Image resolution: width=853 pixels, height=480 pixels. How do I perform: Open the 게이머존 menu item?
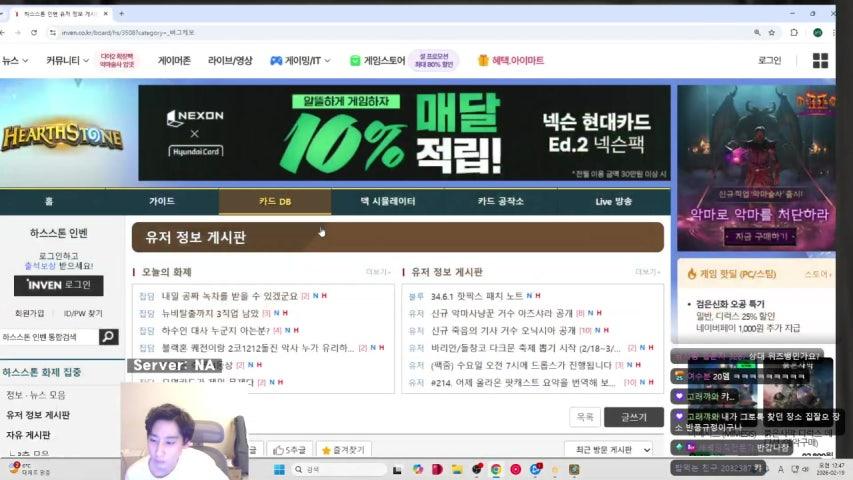[174, 60]
